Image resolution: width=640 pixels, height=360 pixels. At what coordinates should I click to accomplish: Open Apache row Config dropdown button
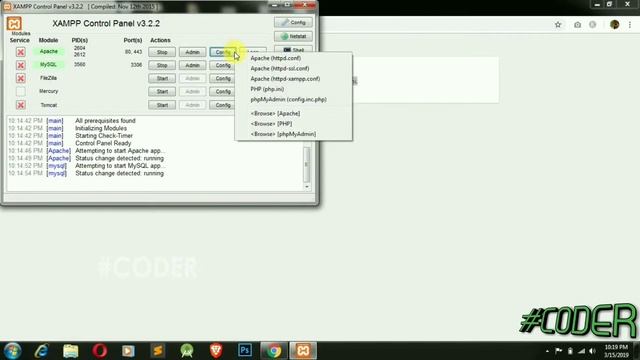223,52
